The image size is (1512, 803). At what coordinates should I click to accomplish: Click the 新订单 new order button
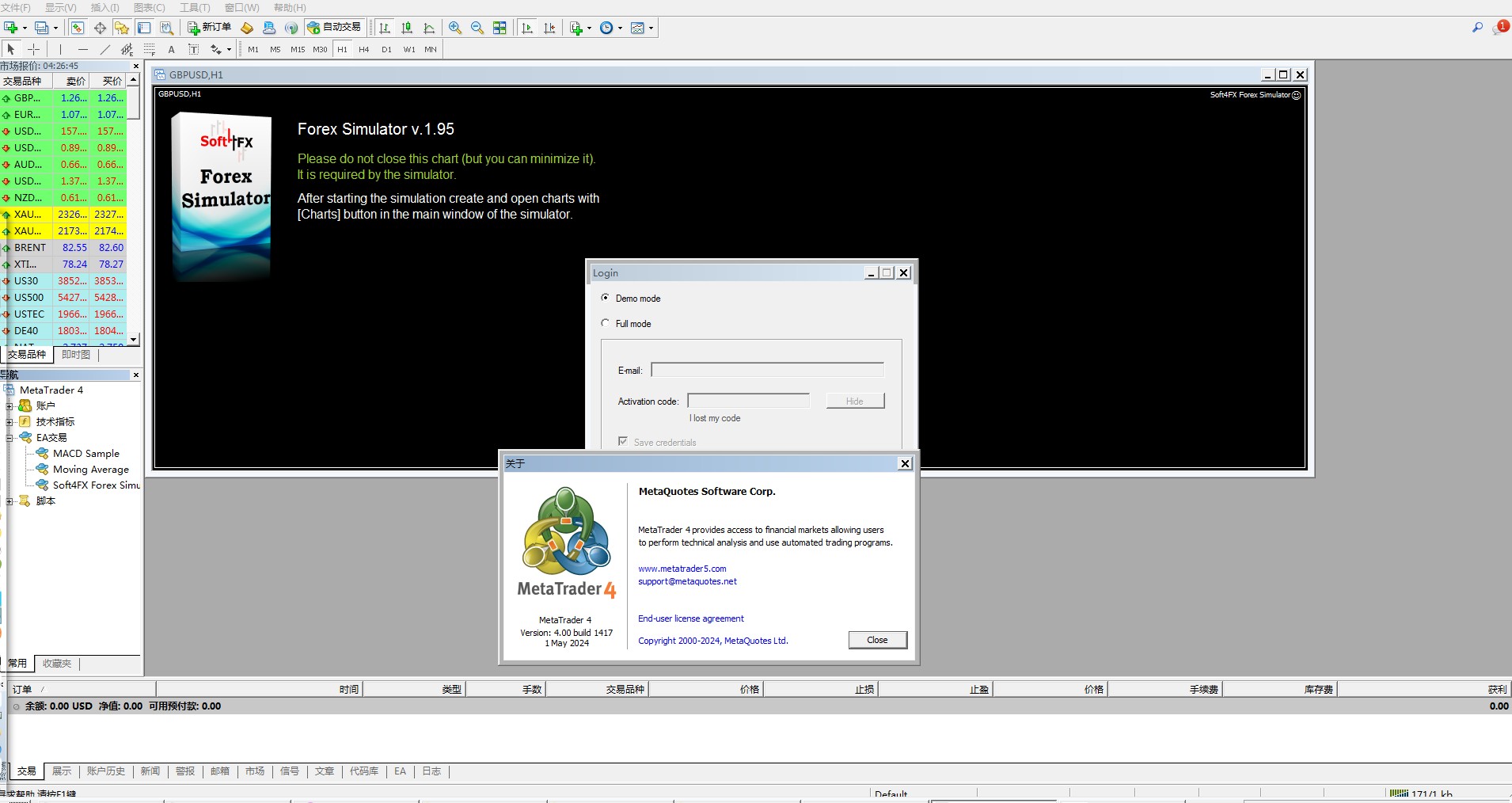(210, 28)
